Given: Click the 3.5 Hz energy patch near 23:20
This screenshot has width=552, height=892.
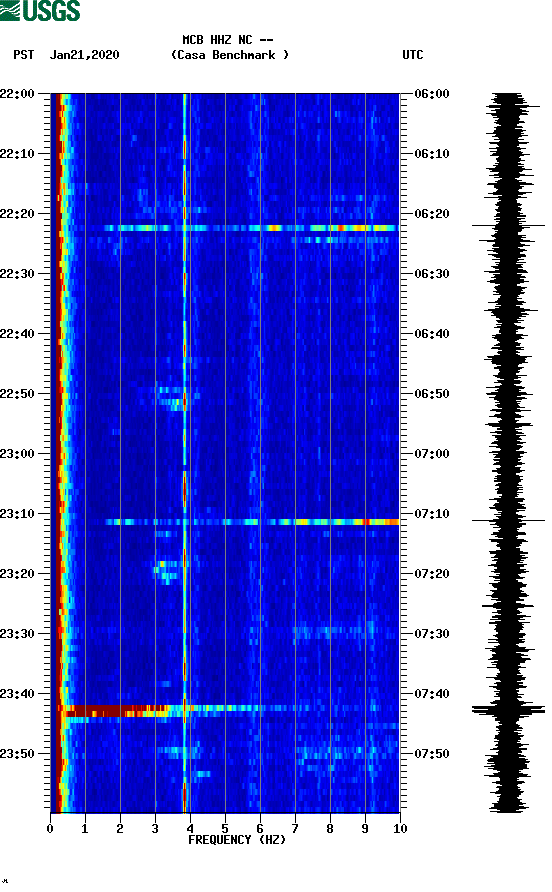Looking at the screenshot, I should click(x=168, y=571).
